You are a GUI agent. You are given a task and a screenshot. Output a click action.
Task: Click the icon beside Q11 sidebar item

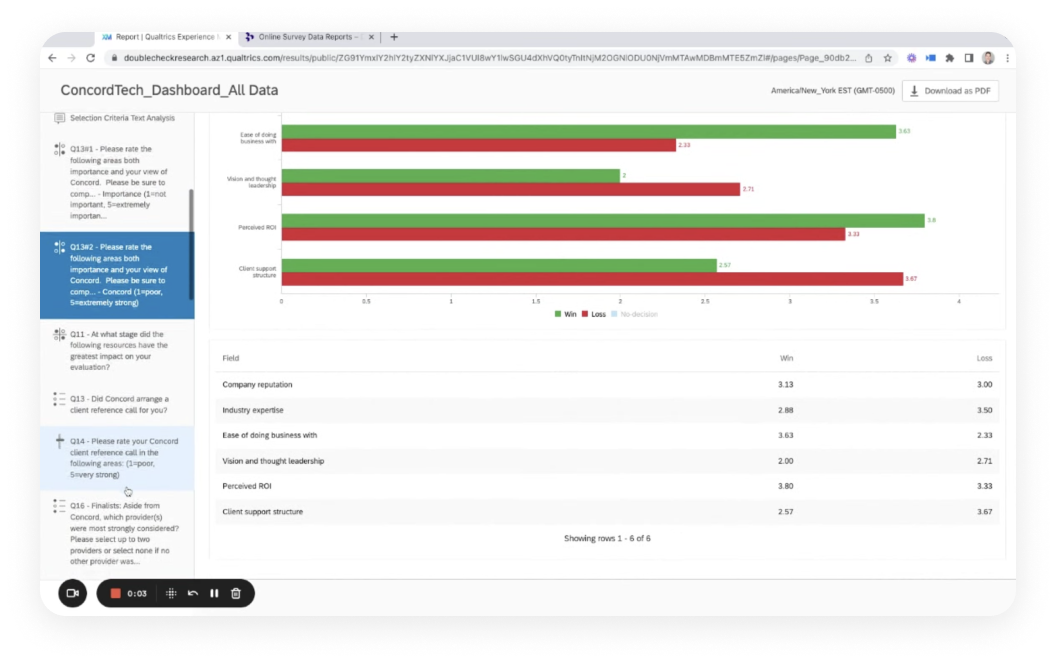59,335
